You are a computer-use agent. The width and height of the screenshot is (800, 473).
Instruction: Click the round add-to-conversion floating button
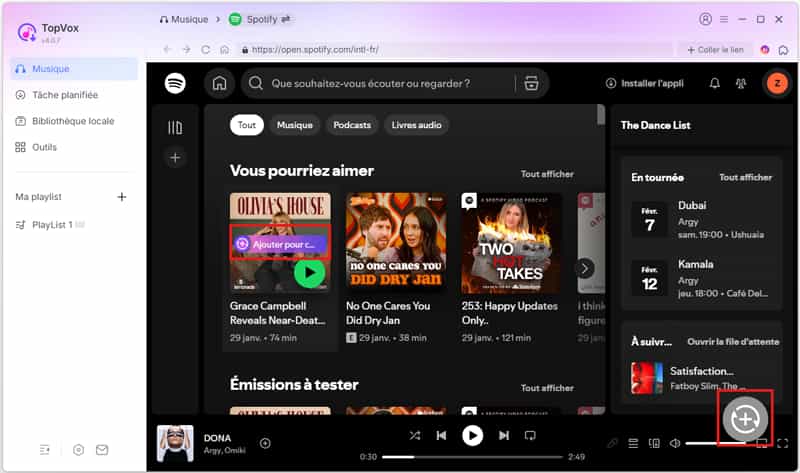745,419
